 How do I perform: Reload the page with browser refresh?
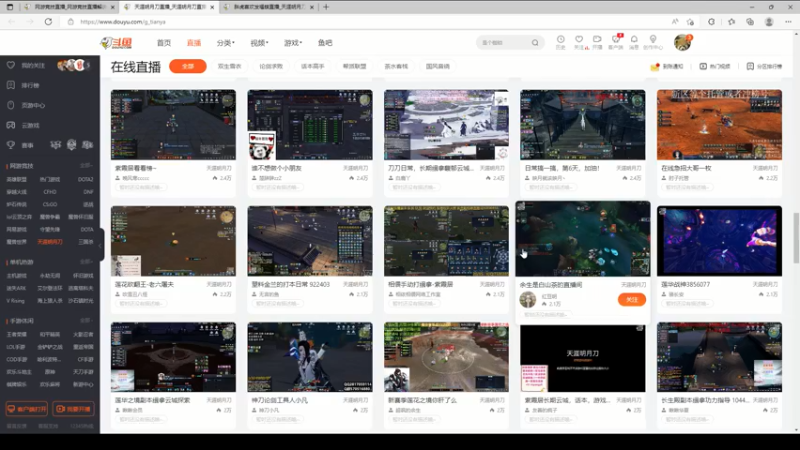coord(48,22)
